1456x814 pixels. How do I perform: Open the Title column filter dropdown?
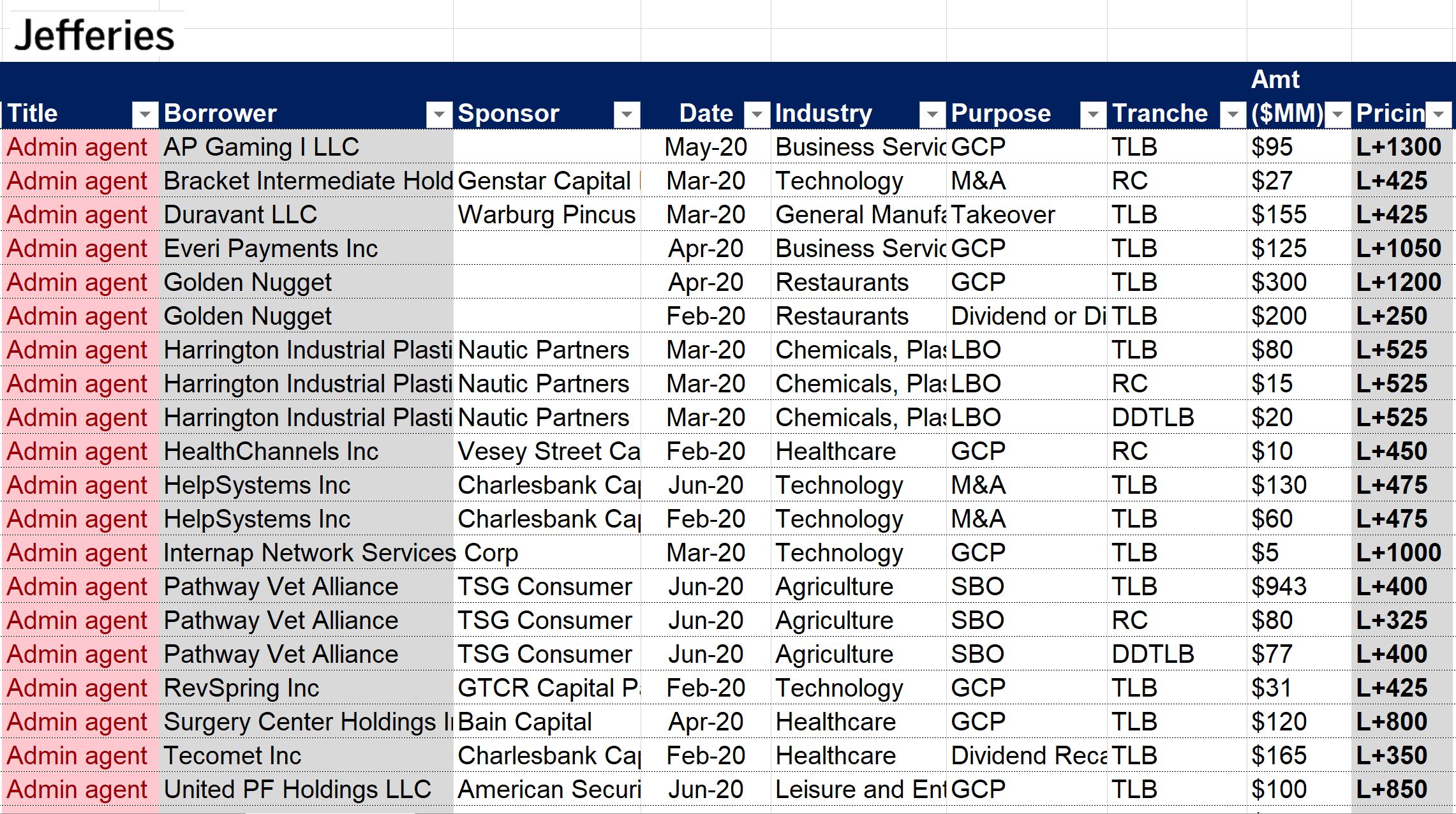(x=145, y=115)
